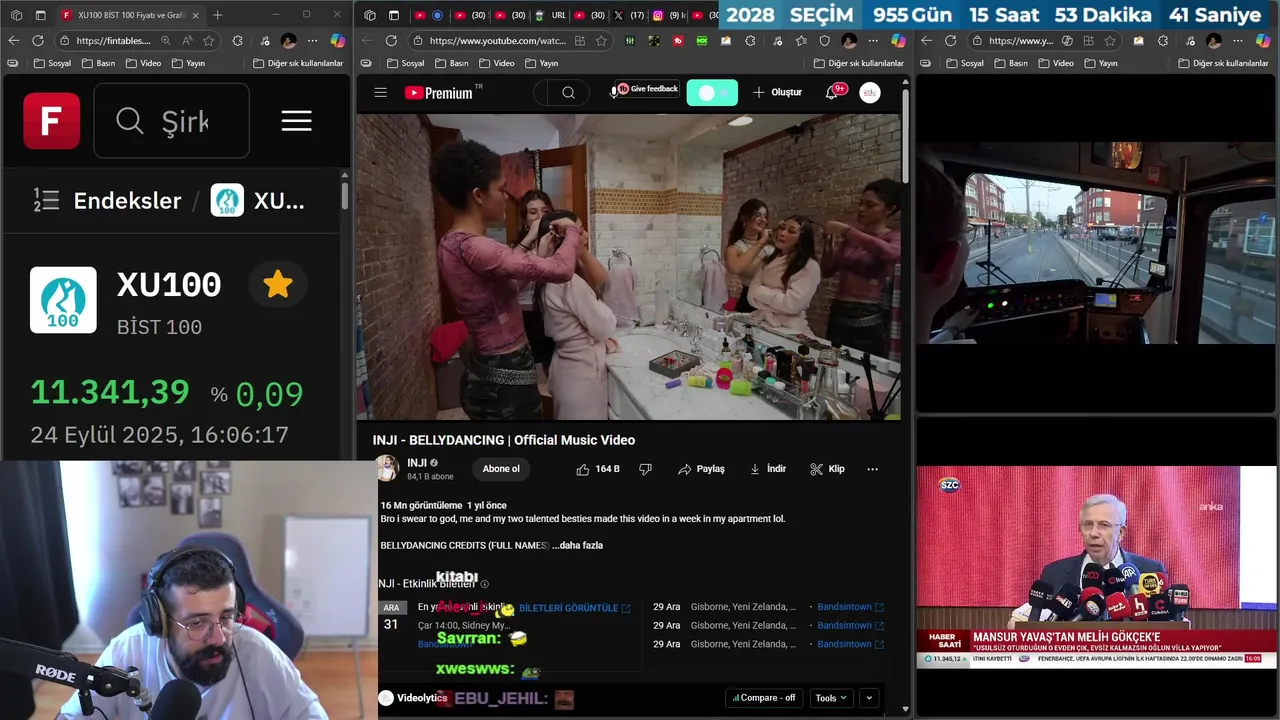
Task: Like the video with 164 B likes
Action: [x=598, y=469]
